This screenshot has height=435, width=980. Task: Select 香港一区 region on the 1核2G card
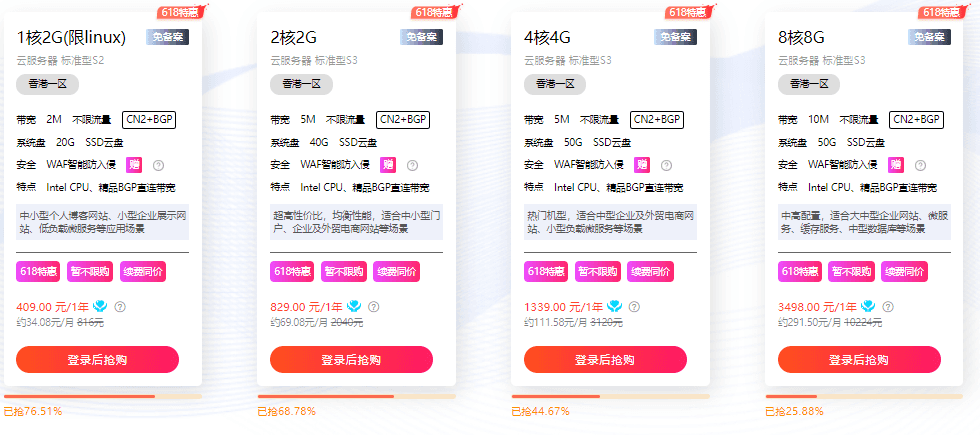[48, 84]
